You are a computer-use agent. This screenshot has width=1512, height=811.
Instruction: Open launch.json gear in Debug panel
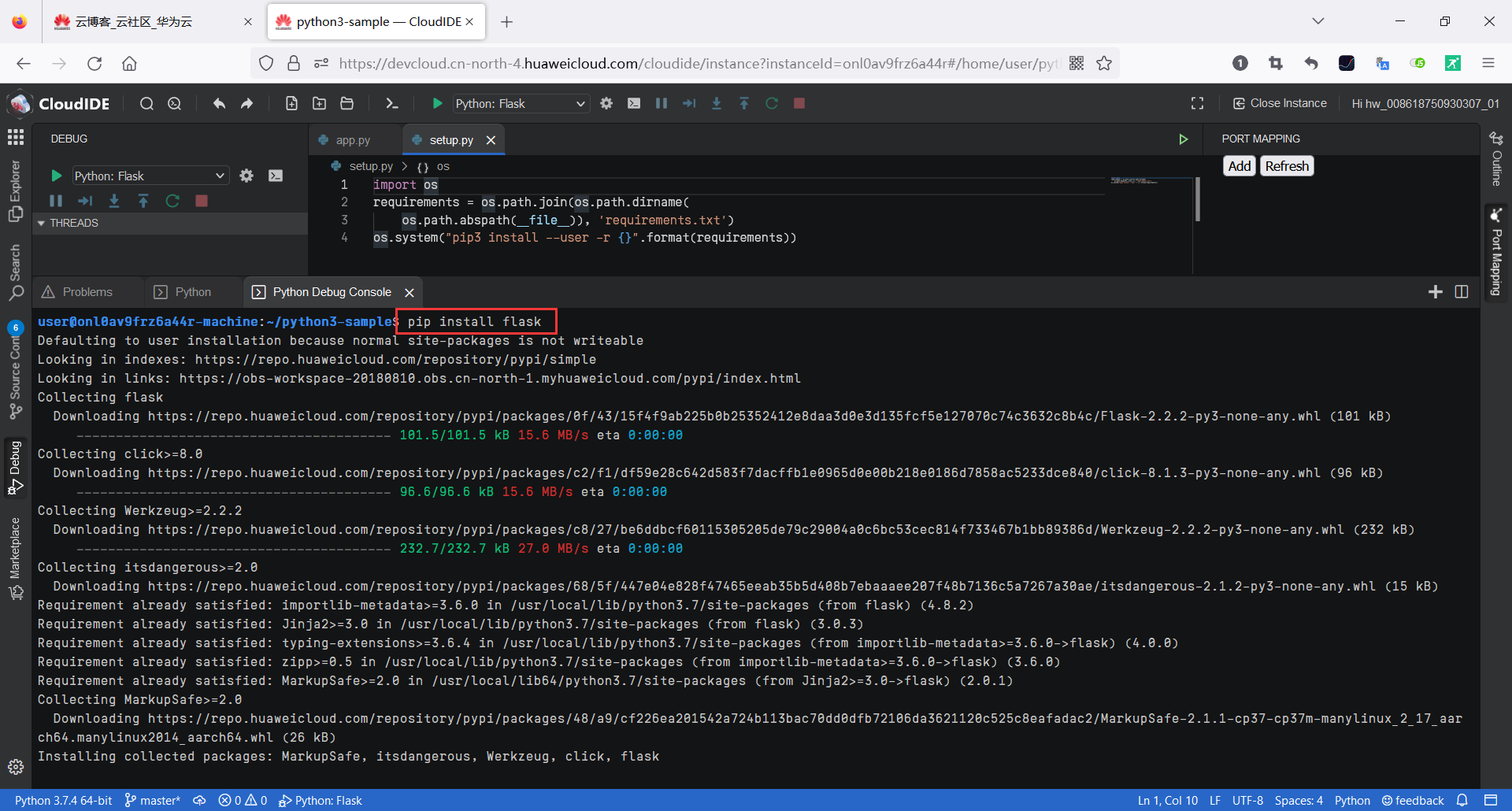[246, 176]
